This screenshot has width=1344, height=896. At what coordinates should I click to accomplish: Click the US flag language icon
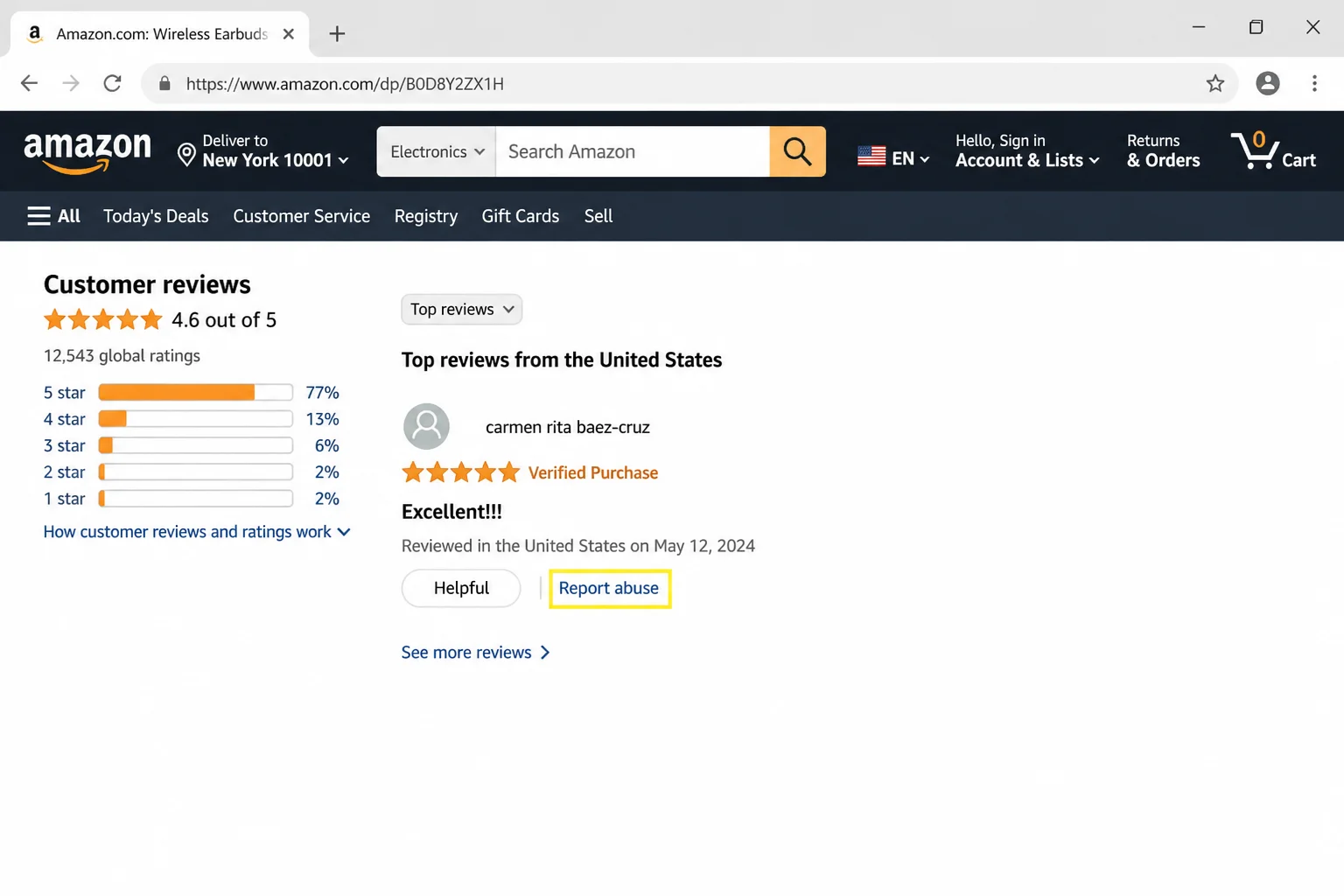point(871,156)
